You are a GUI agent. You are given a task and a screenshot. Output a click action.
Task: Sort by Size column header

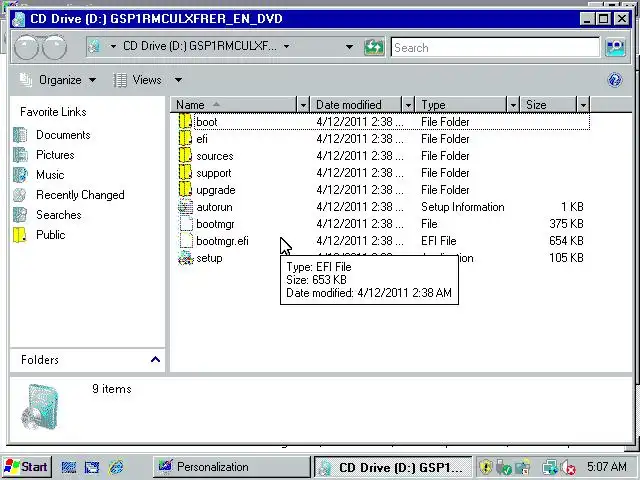(549, 105)
